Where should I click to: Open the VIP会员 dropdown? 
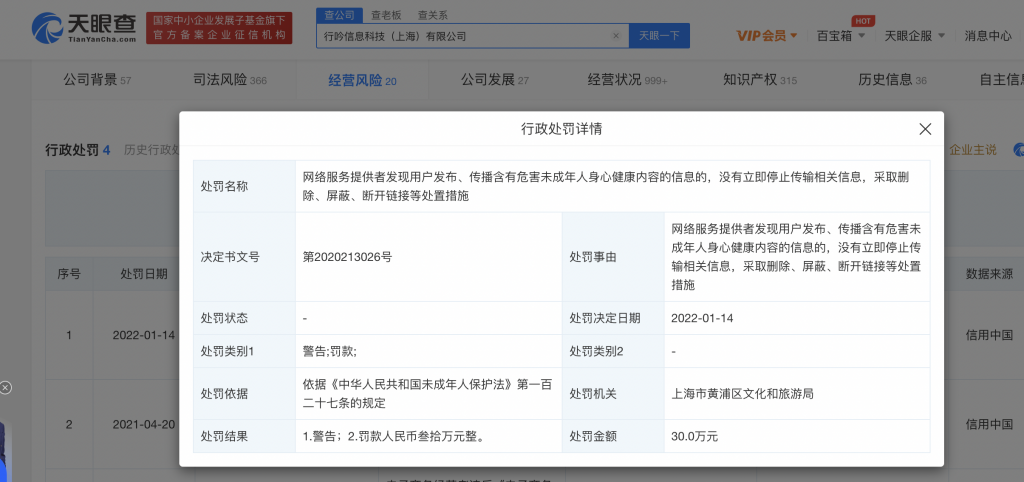767,36
